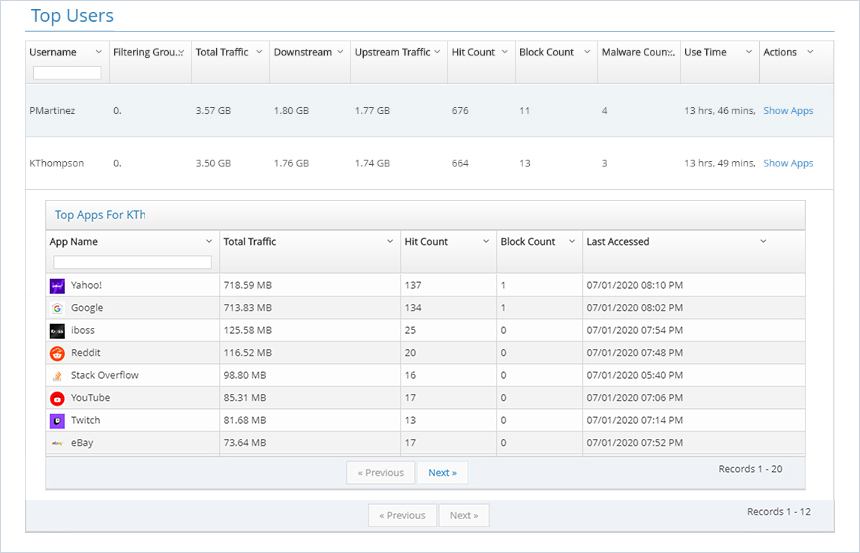This screenshot has height=553, width=860.
Task: Select the KThompson username cell
Action: pyautogui.click(x=56, y=163)
